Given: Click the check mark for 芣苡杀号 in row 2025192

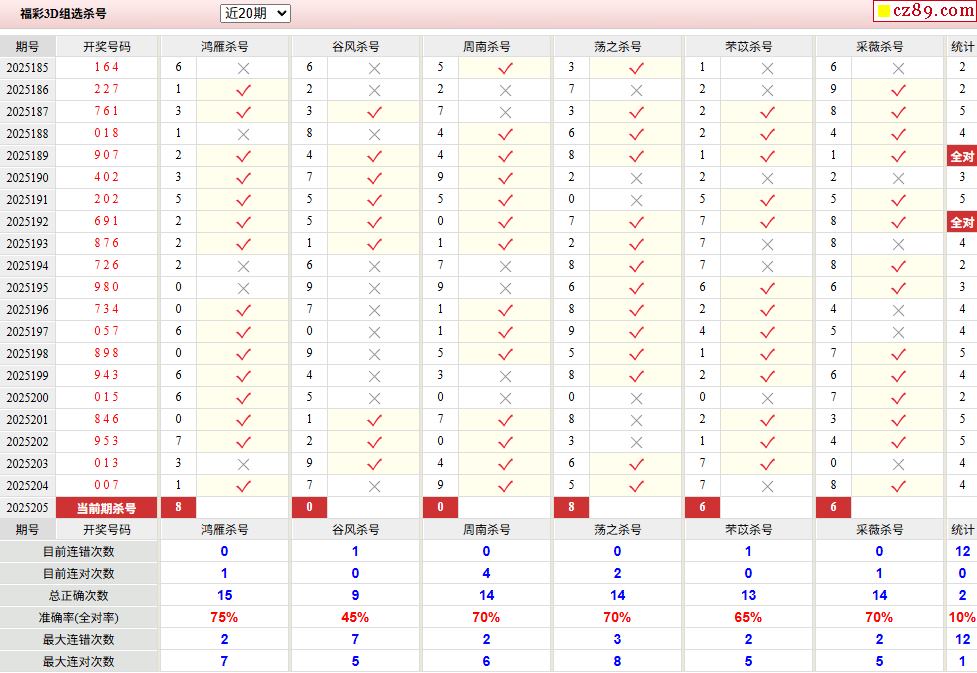Looking at the screenshot, I should [767, 222].
